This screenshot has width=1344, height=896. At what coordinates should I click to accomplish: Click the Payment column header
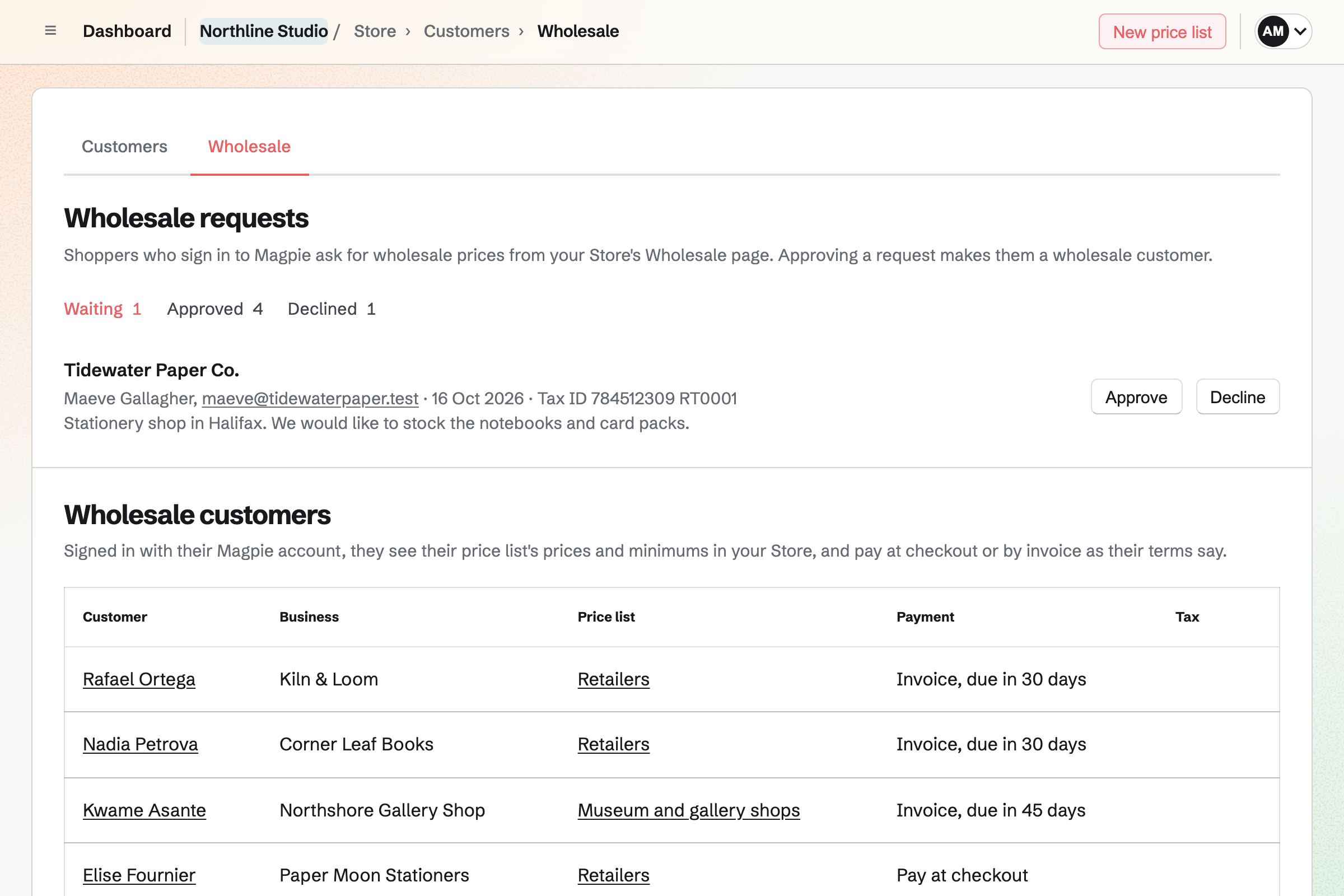click(x=925, y=617)
